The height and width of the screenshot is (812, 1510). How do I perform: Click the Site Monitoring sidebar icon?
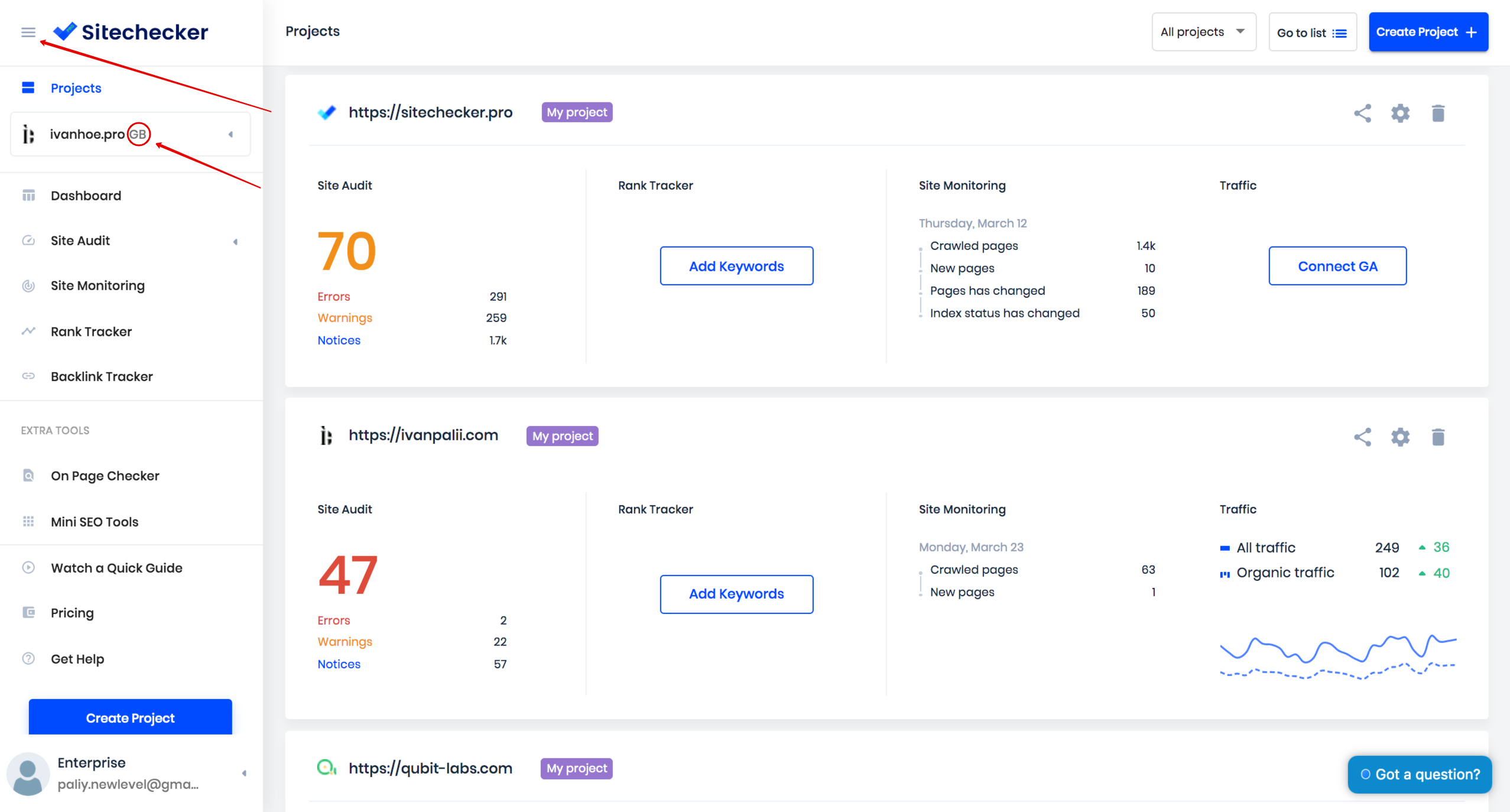(x=28, y=285)
